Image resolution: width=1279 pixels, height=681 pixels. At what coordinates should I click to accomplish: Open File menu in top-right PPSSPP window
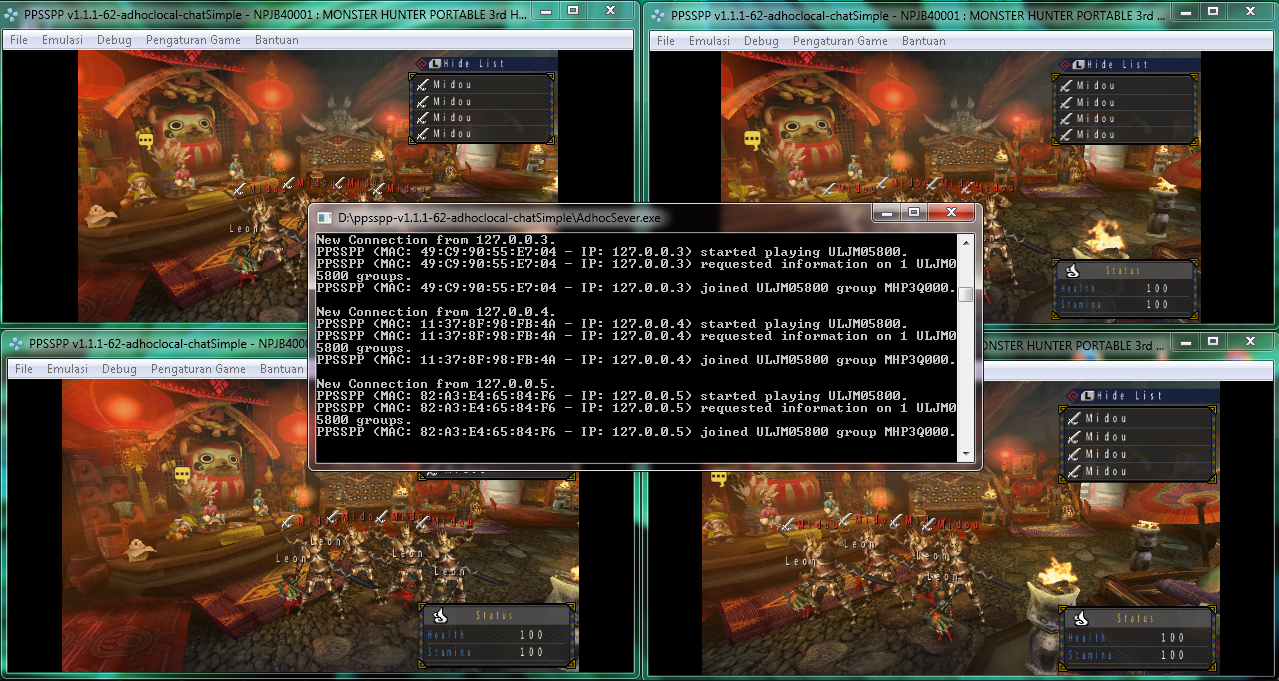(666, 41)
